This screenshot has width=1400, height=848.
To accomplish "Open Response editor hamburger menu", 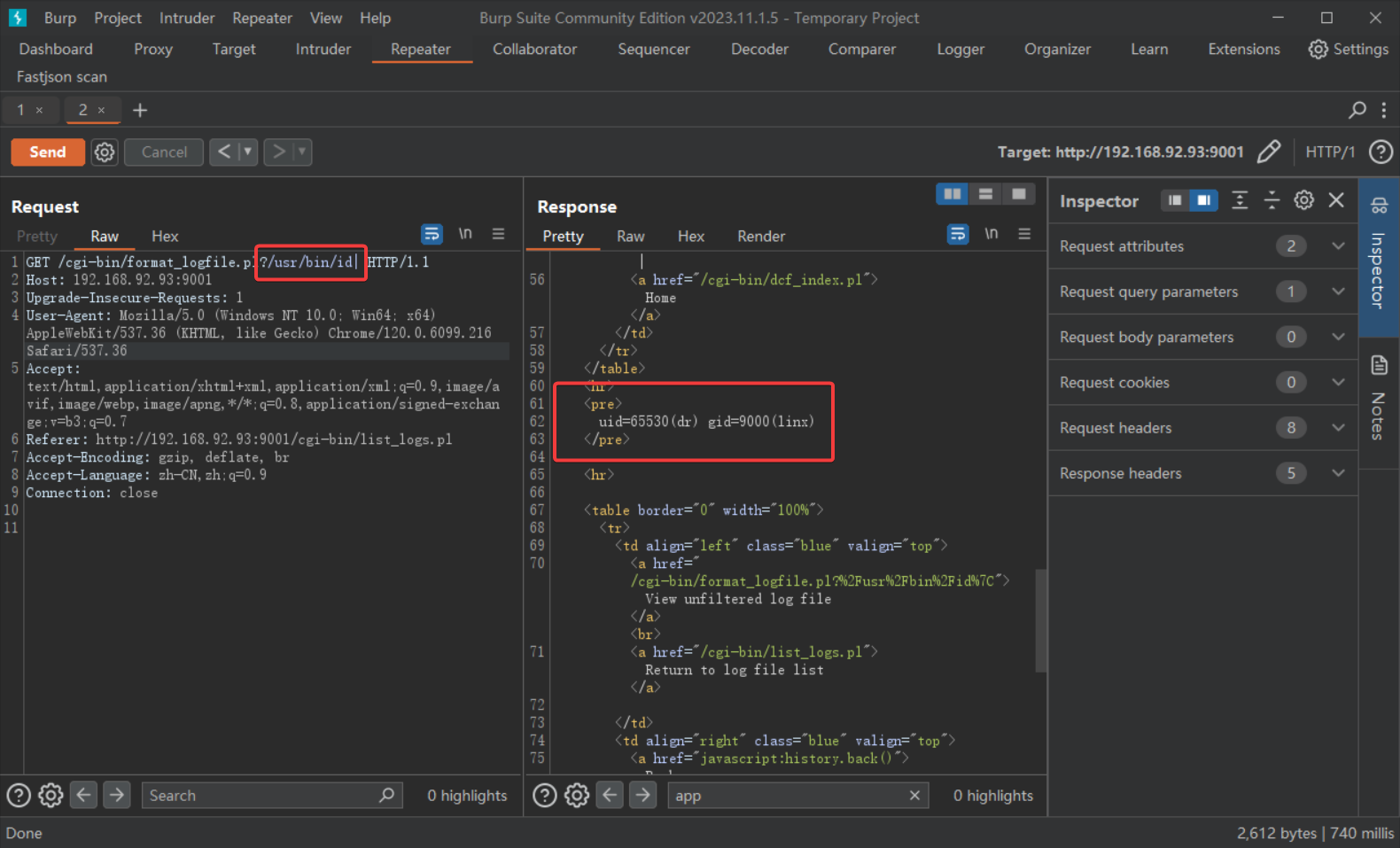I will (x=1024, y=234).
